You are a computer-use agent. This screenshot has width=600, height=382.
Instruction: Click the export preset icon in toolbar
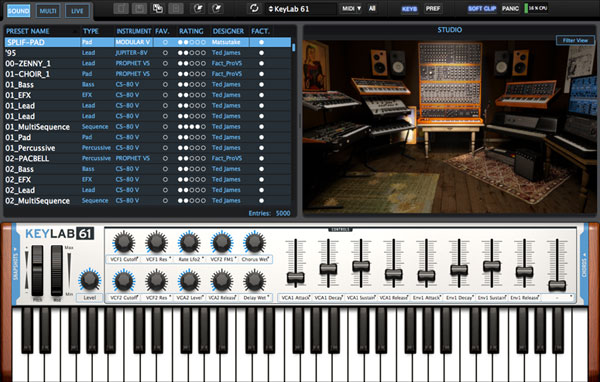pos(216,8)
